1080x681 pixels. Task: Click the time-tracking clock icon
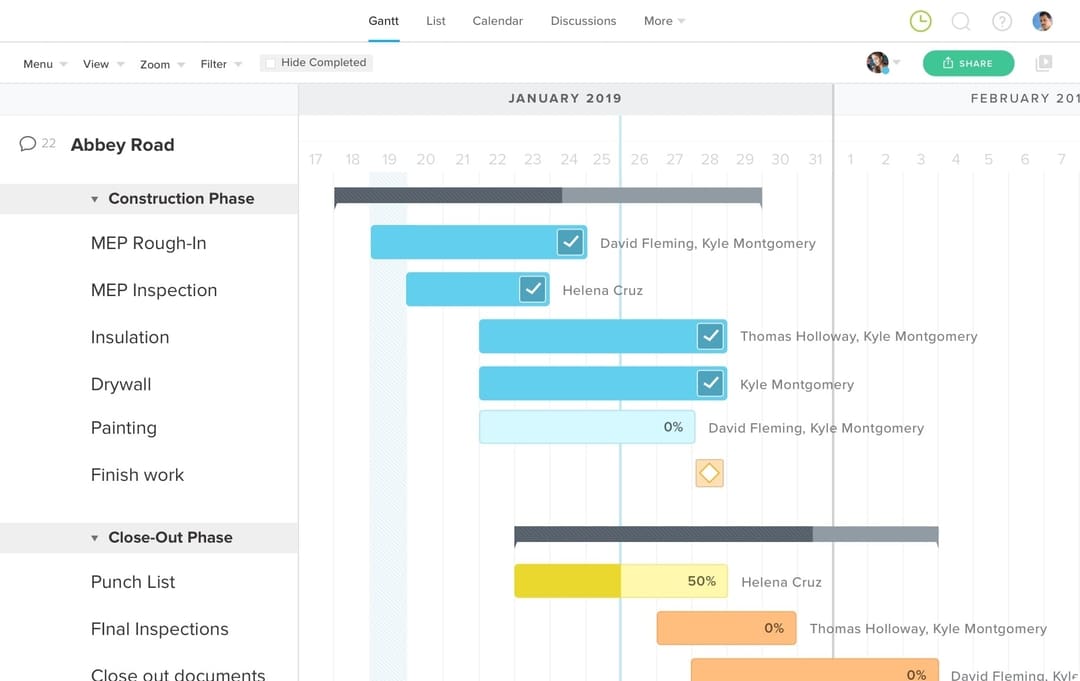[x=920, y=20]
